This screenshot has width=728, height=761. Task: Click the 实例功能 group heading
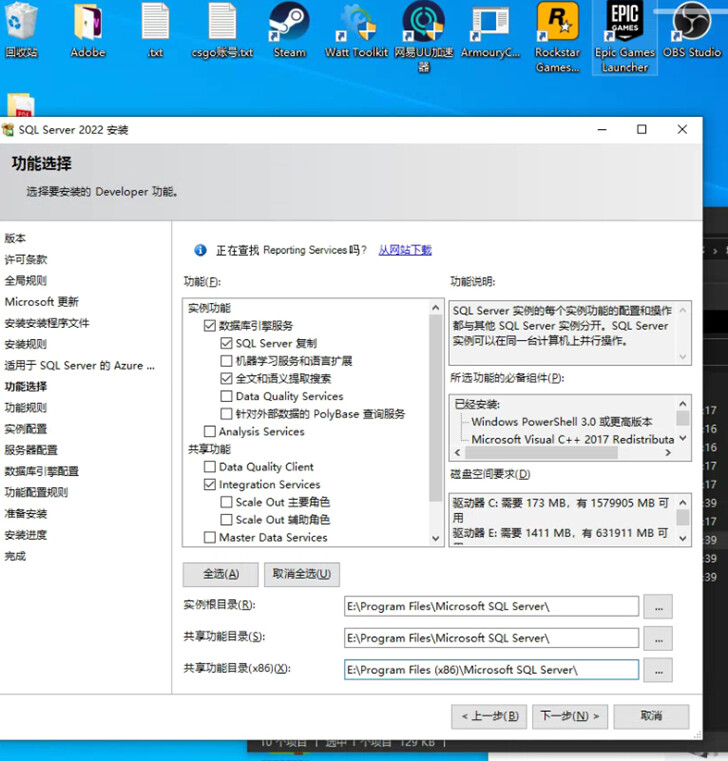[210, 308]
